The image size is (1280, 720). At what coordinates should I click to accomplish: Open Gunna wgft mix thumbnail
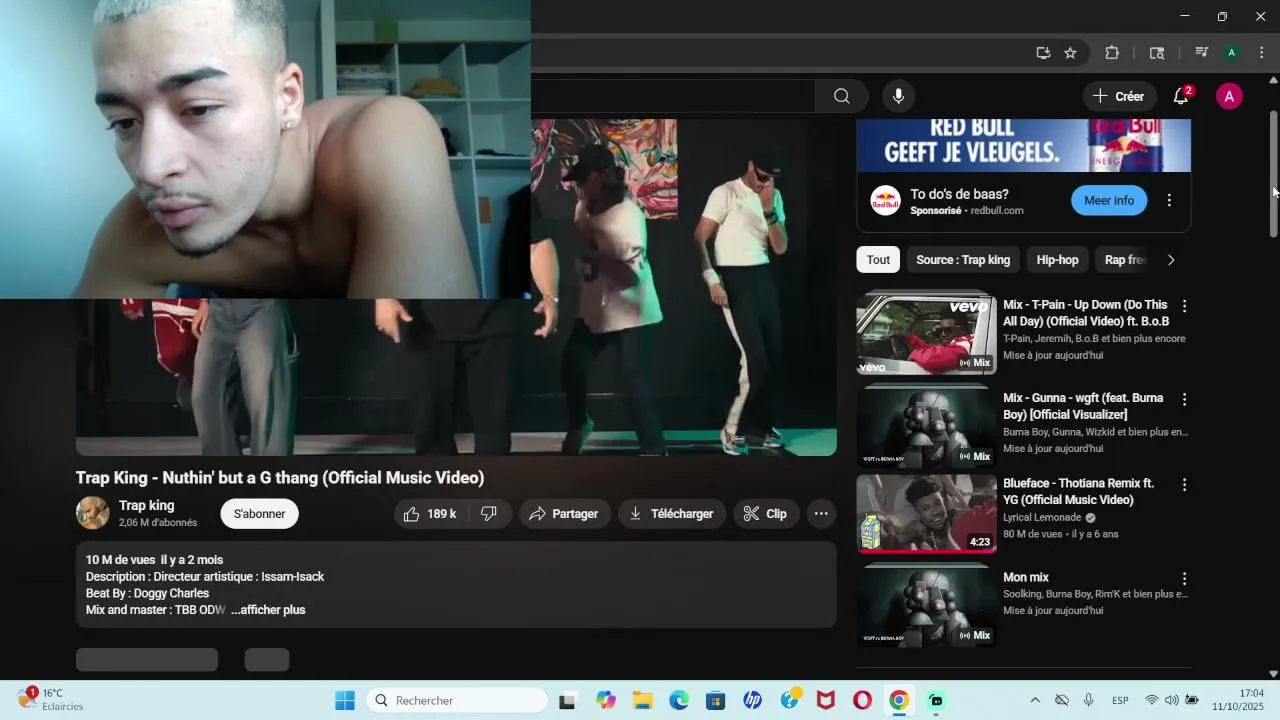[x=926, y=427]
